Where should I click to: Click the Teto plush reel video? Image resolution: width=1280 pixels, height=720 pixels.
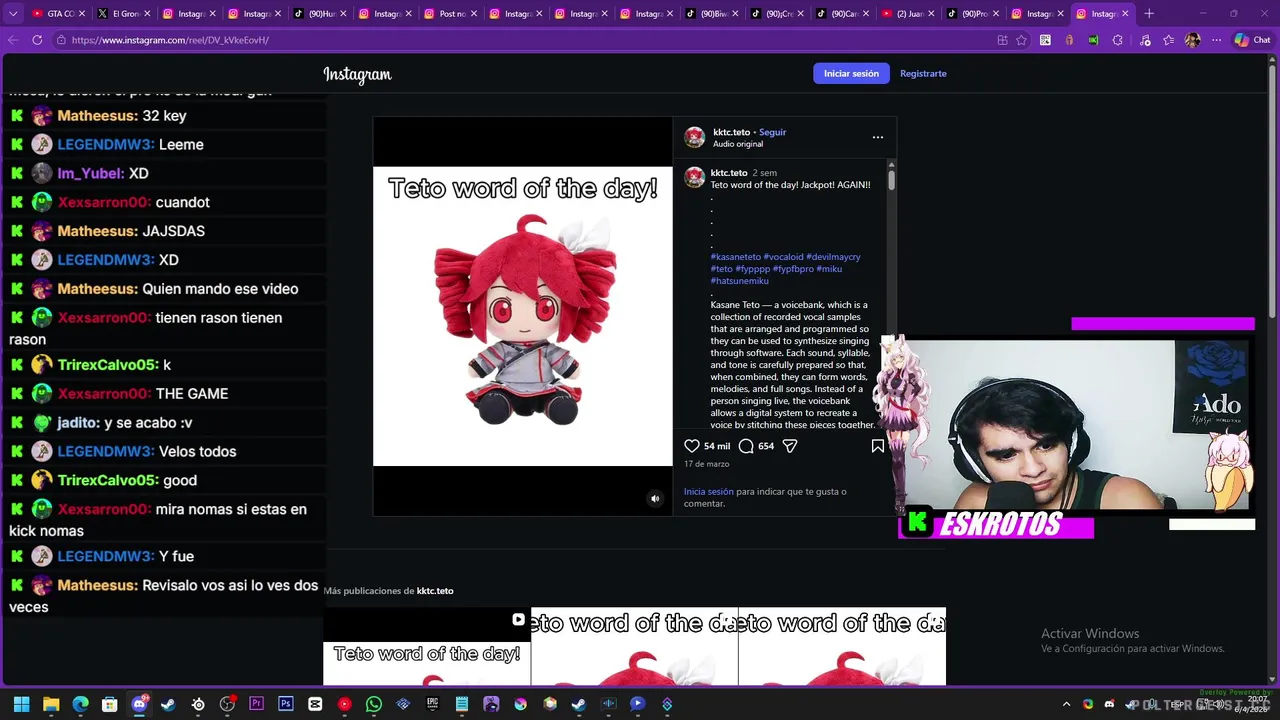pos(523,316)
